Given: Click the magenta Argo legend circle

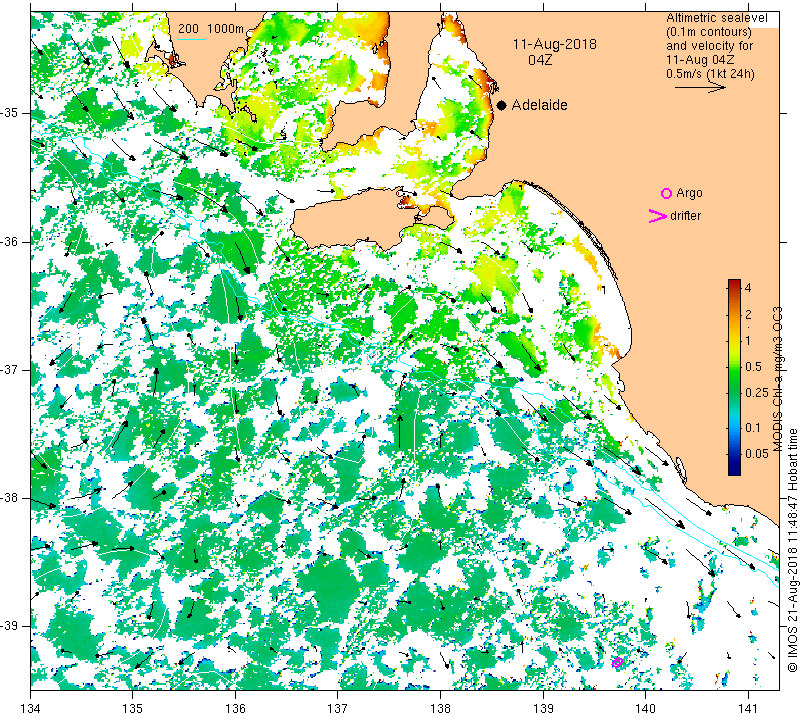Looking at the screenshot, I should click(x=666, y=193).
